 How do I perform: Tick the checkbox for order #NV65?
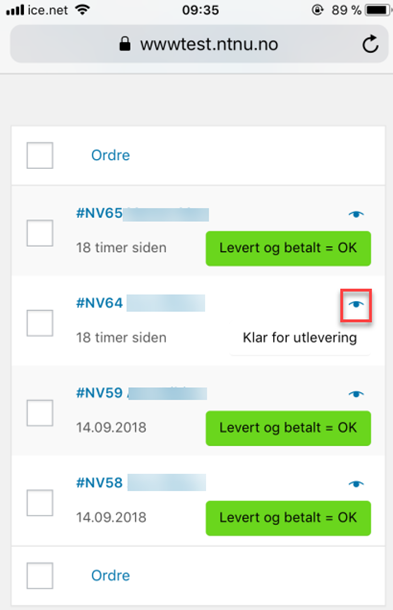[40, 233]
